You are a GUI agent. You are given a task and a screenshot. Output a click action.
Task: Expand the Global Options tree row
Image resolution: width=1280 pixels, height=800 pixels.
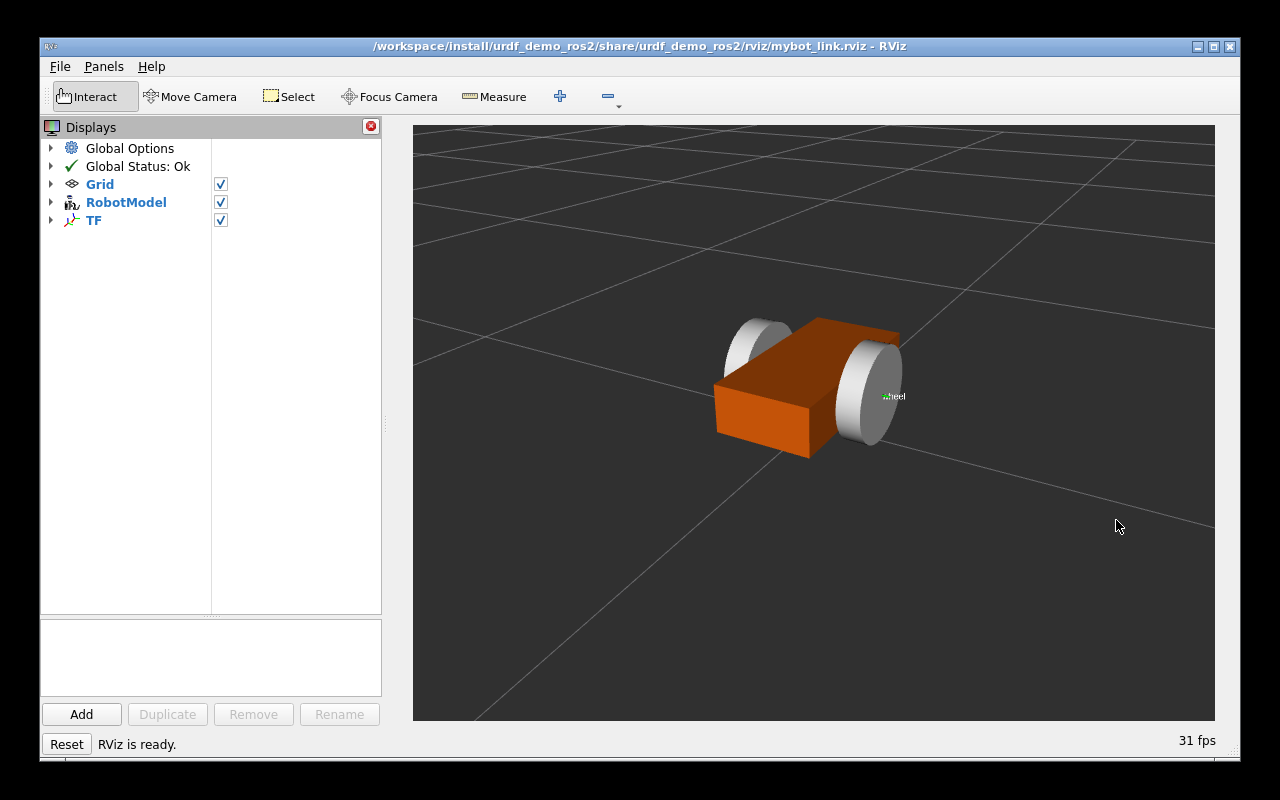(x=51, y=148)
